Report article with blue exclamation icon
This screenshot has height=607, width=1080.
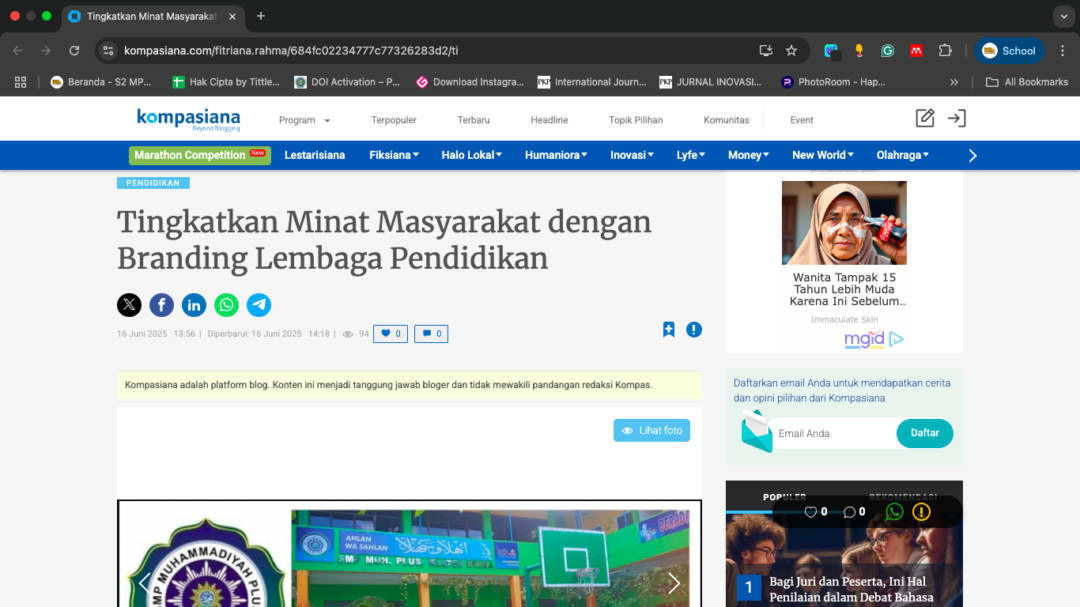tap(694, 330)
